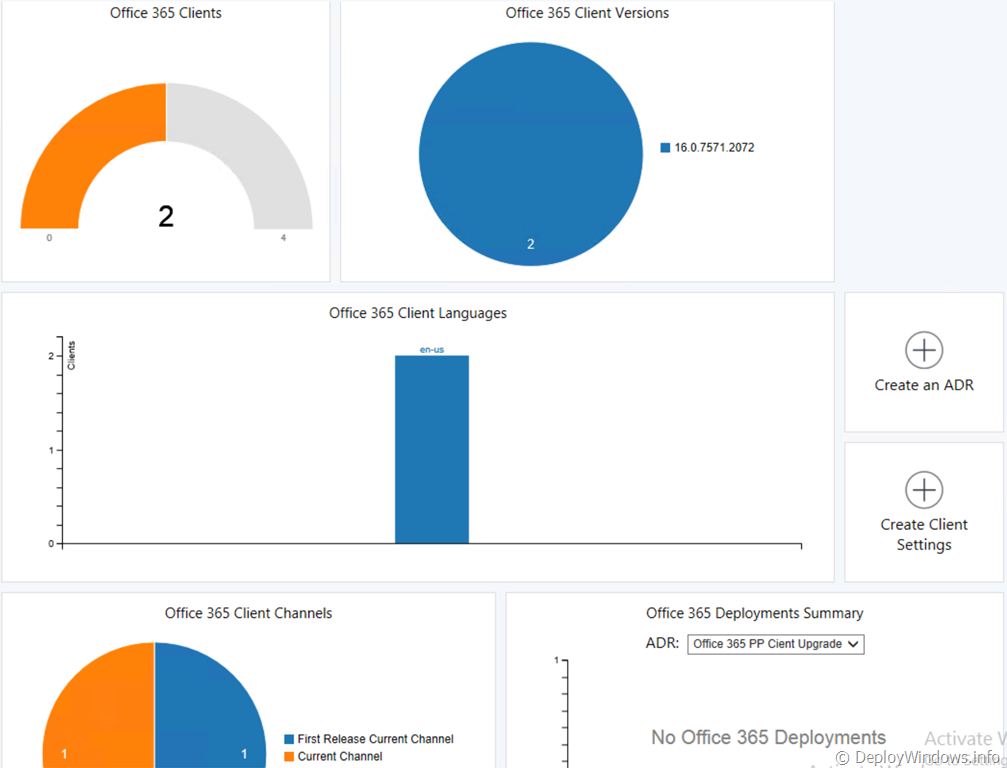Click the plus icon above Create an ADR
The width and height of the screenshot is (1007, 768).
924,350
